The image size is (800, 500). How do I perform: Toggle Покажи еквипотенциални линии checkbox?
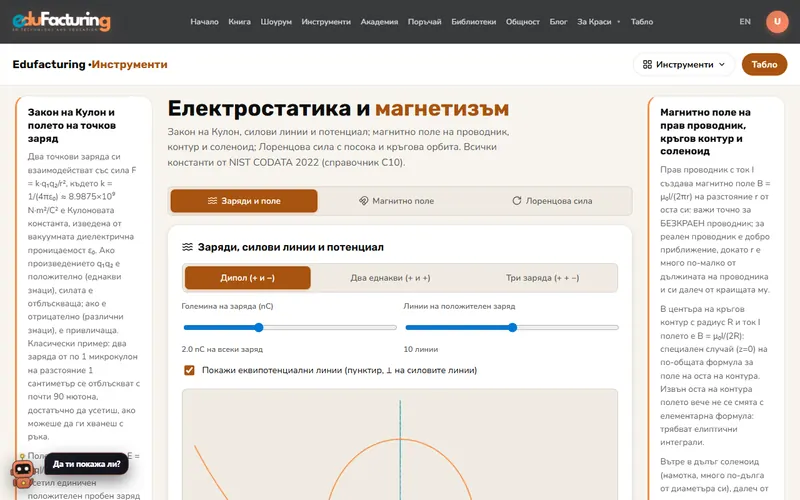pyautogui.click(x=189, y=370)
